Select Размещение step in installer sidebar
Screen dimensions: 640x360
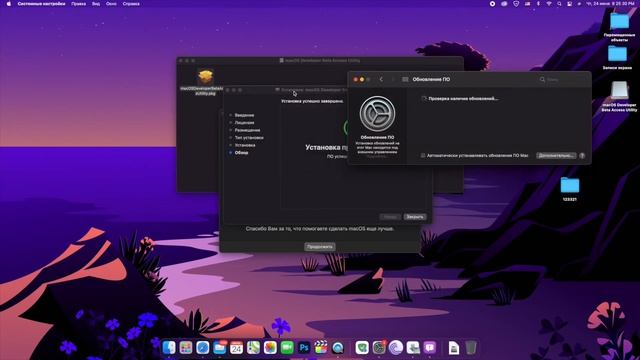(247, 130)
